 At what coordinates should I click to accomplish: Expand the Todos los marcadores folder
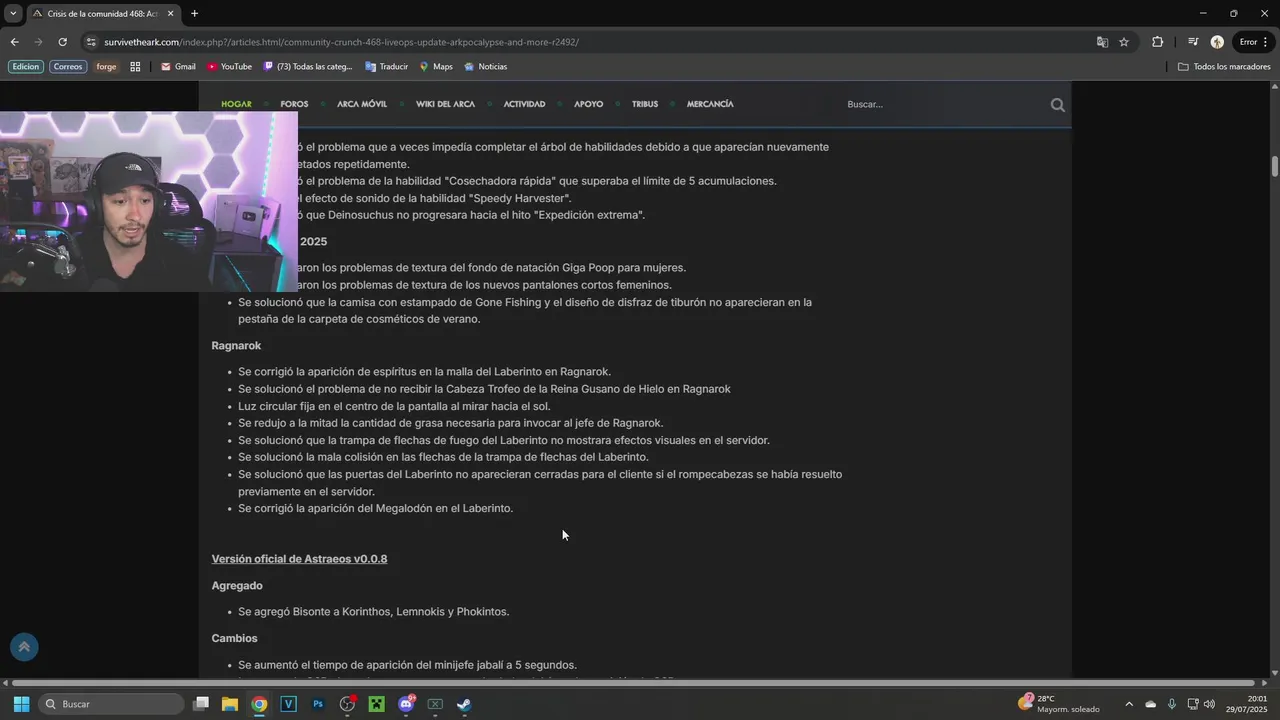point(1224,67)
